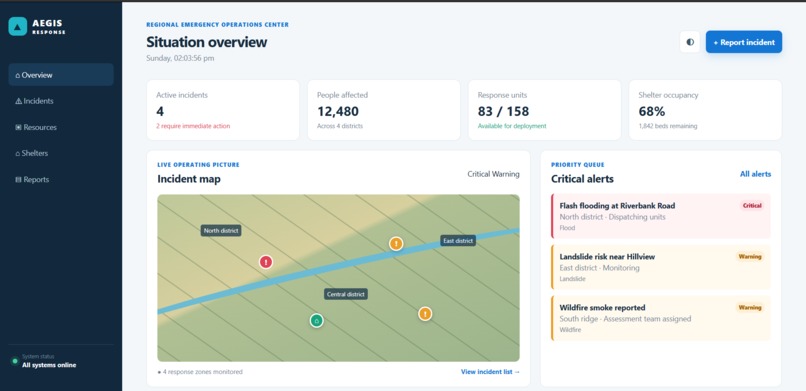Click the Active incidents stat card
806x391 pixels.
(x=223, y=110)
